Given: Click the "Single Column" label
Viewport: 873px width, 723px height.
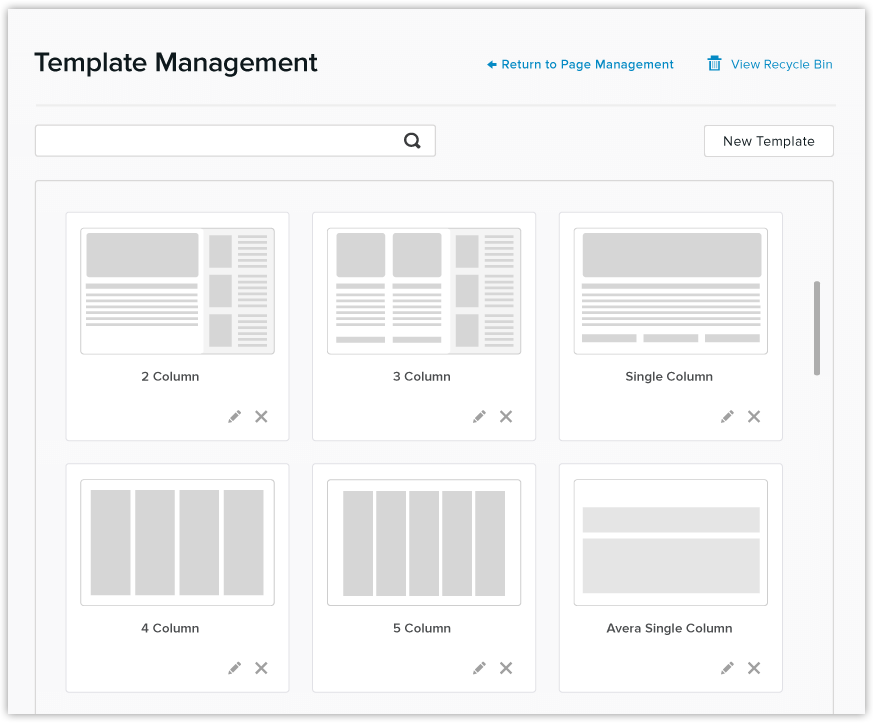Looking at the screenshot, I should point(669,376).
